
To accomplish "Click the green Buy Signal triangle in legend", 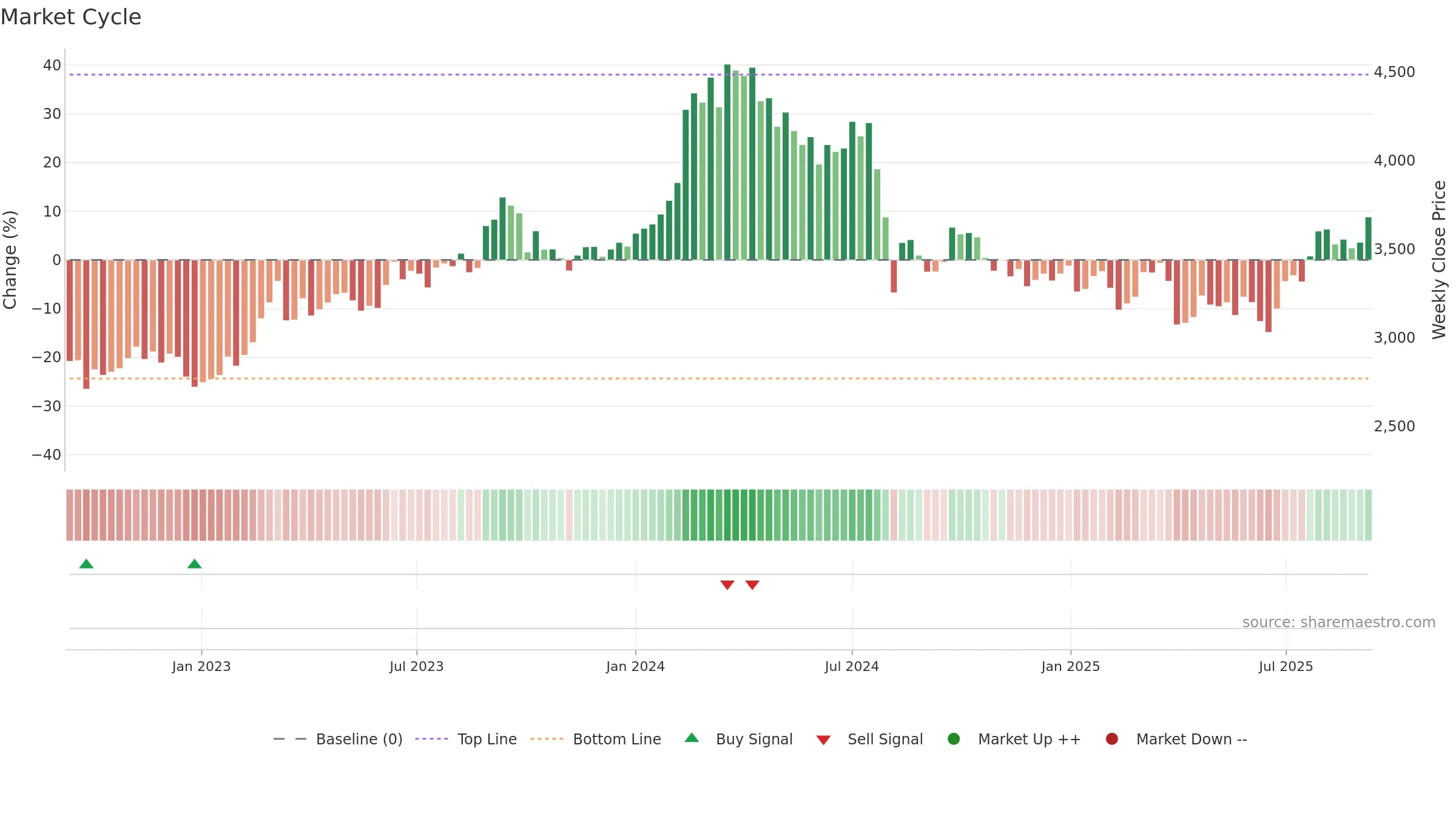I will click(692, 738).
